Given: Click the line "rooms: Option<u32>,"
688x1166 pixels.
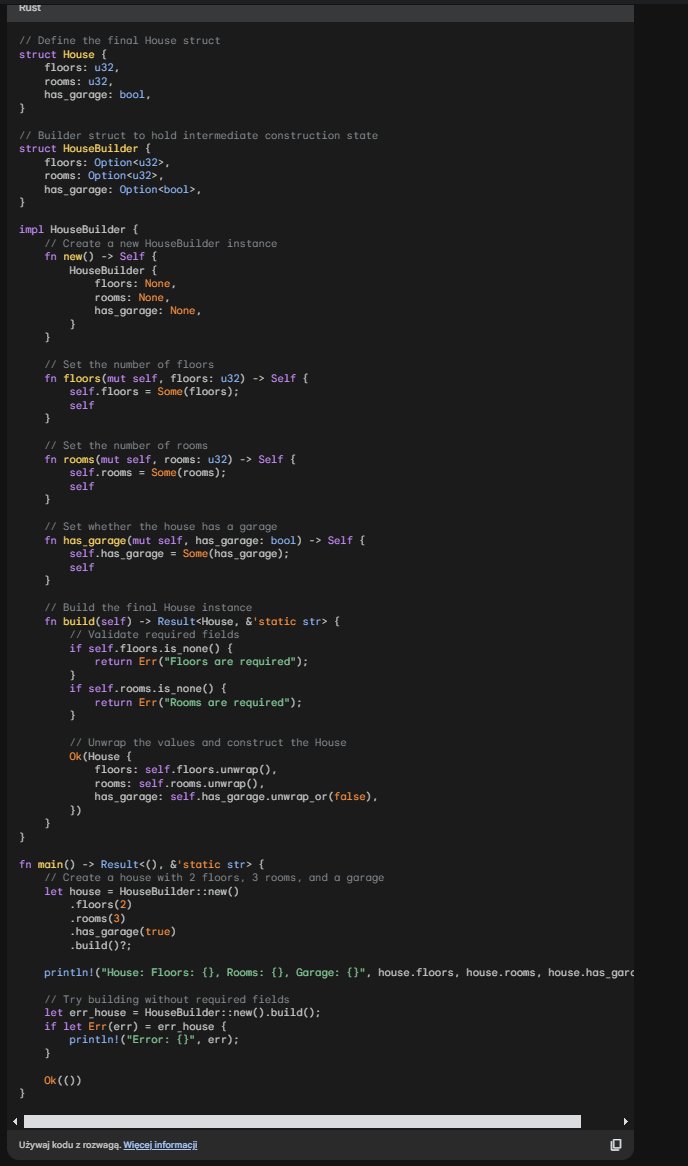Looking at the screenshot, I should (x=104, y=175).
